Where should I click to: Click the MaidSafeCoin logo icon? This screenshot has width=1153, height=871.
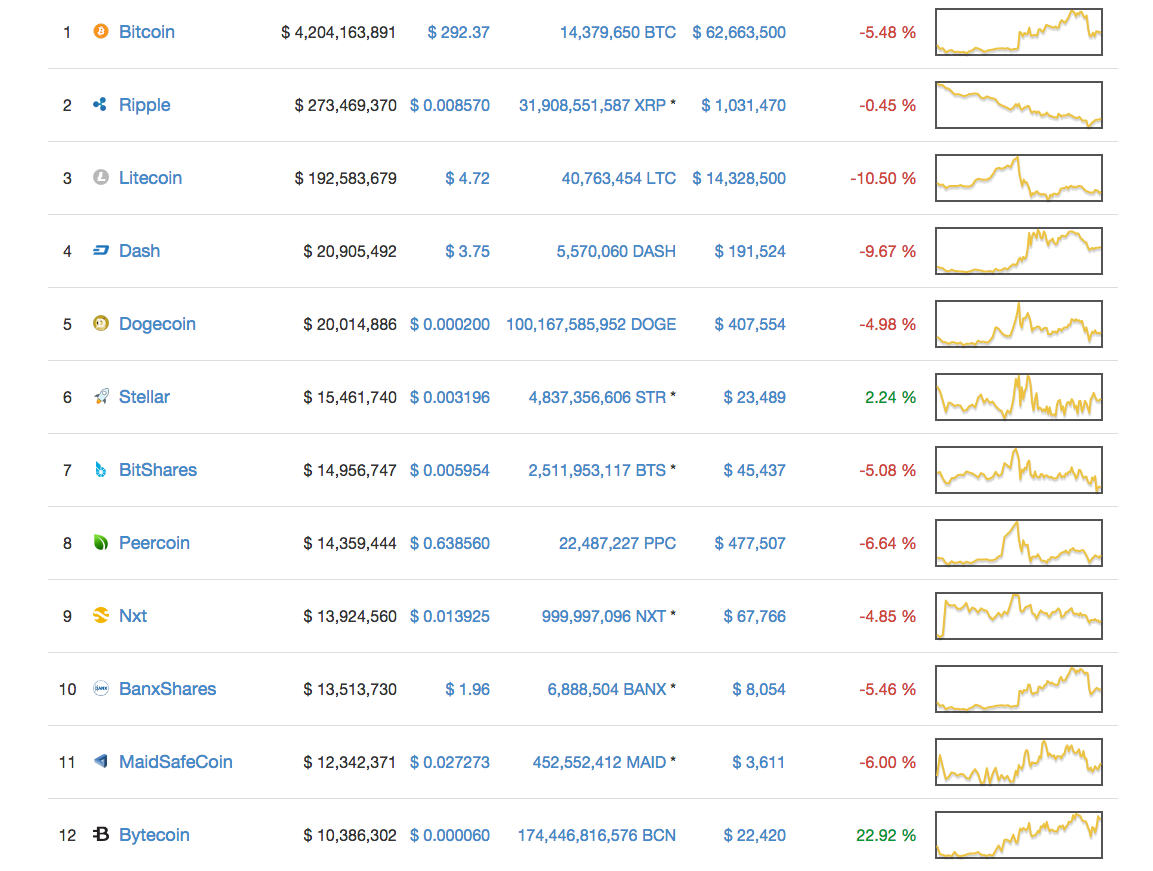click(x=101, y=761)
